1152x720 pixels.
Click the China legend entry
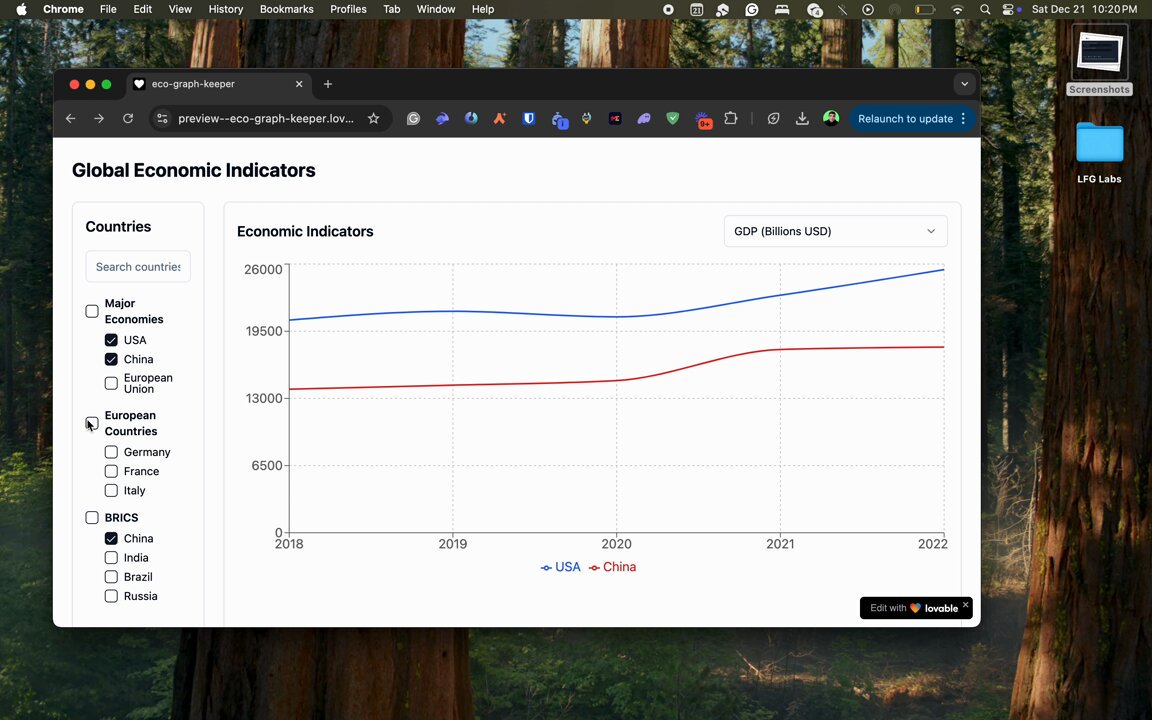coord(613,567)
